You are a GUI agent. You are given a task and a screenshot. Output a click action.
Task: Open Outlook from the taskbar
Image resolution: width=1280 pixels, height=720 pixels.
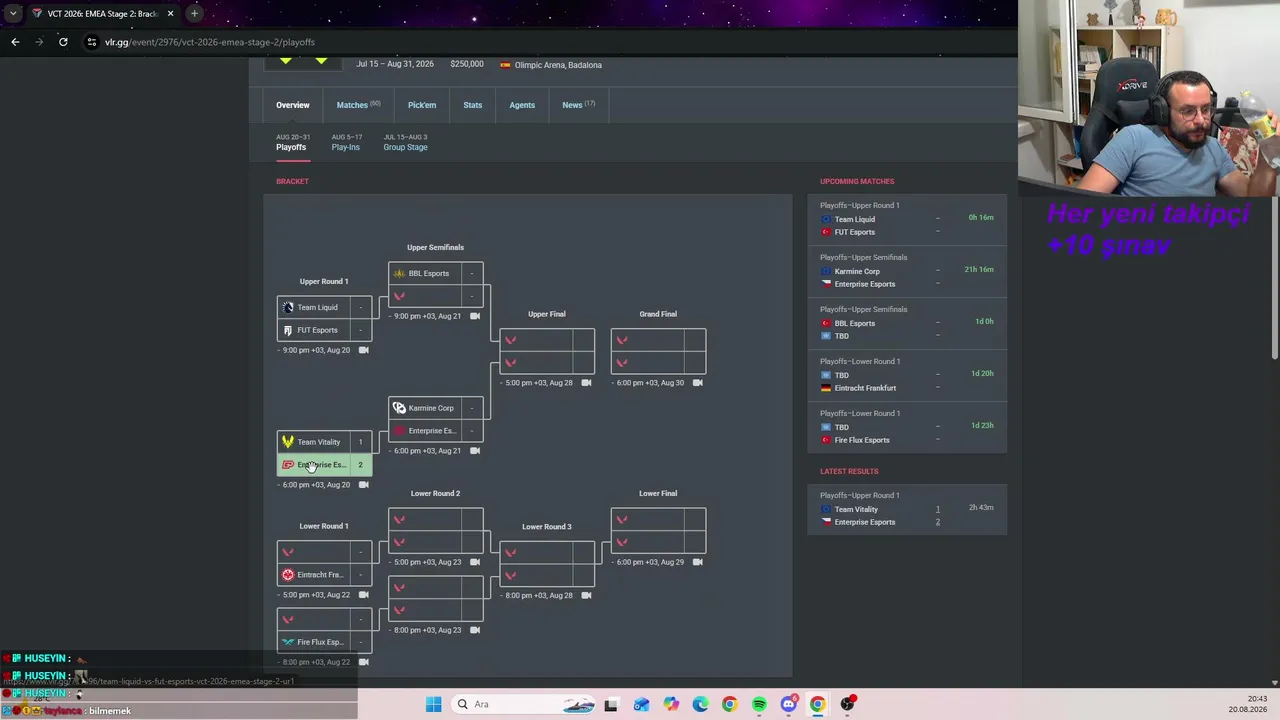pyautogui.click(x=641, y=704)
